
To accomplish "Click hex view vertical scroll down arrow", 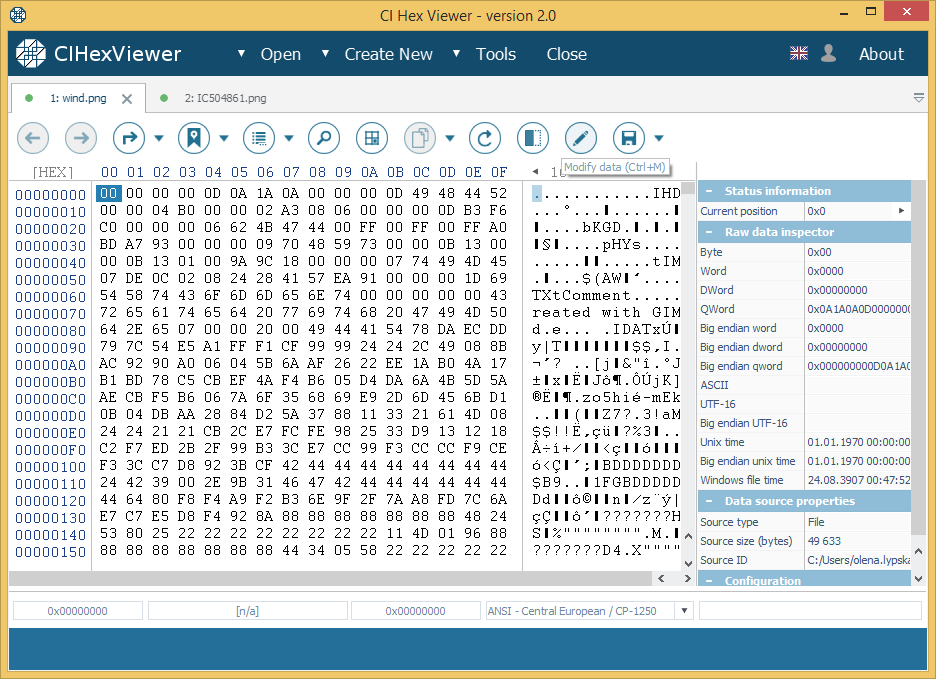I will 688,563.
